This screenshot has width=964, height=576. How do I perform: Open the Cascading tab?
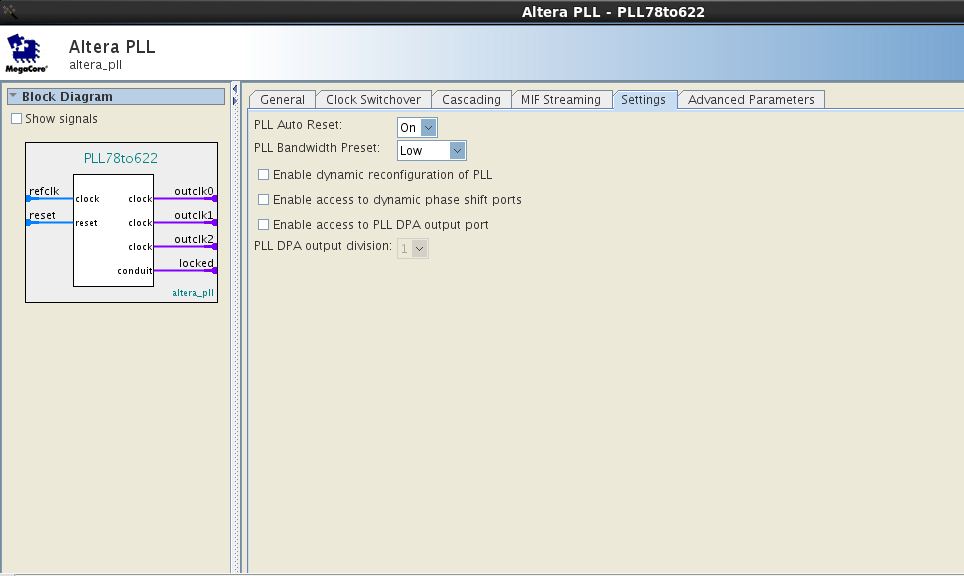(472, 100)
